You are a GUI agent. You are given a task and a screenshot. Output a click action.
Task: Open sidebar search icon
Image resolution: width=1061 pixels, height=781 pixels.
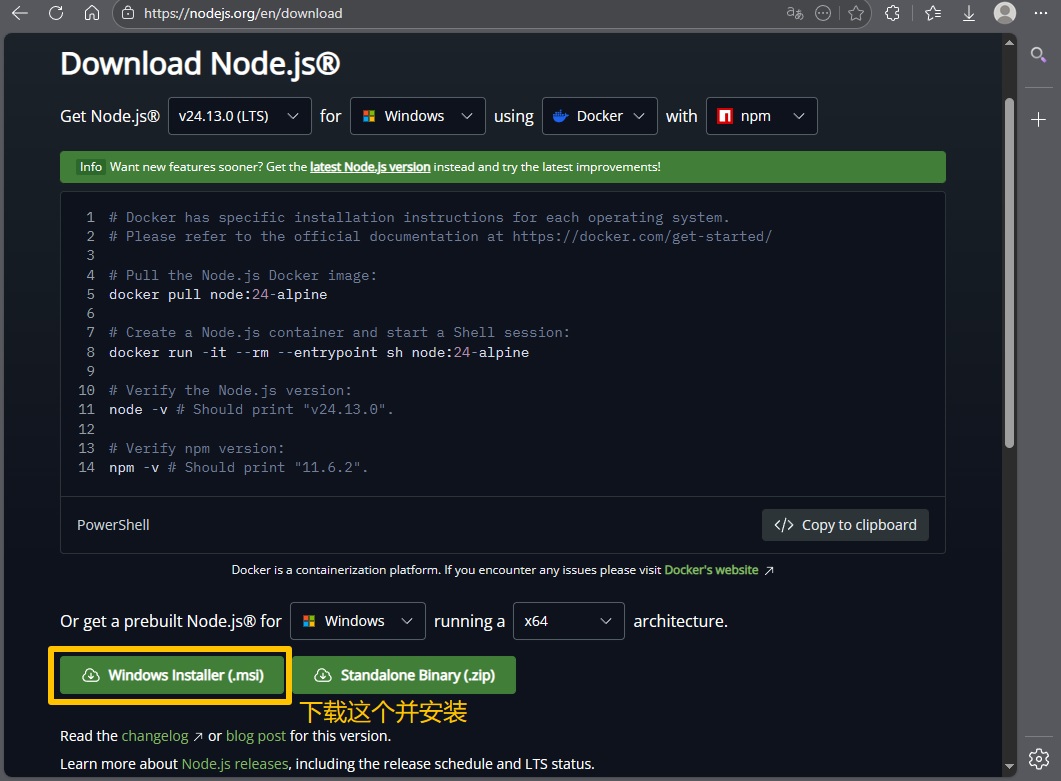coord(1039,54)
